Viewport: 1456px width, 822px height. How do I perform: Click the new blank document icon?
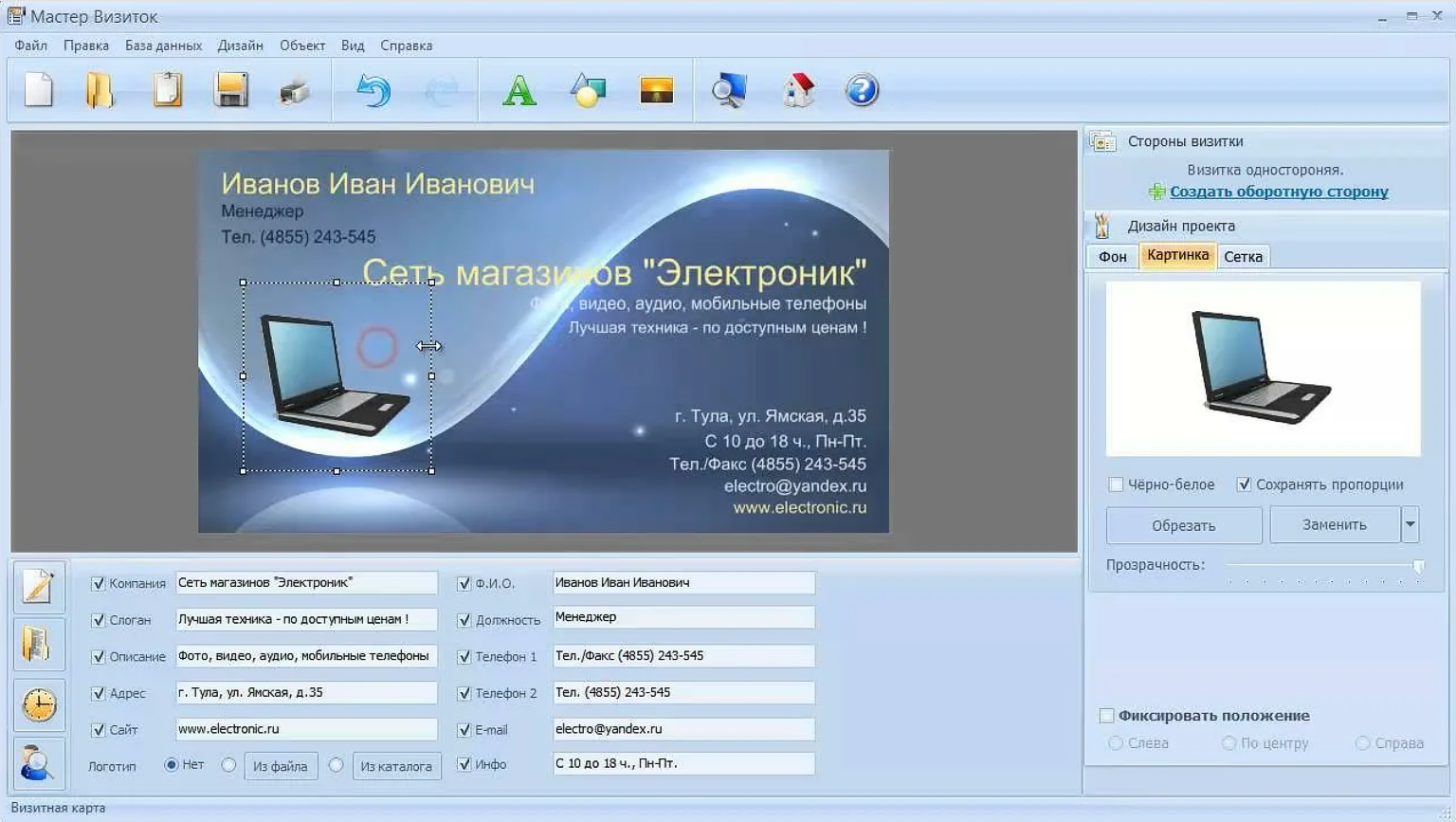[39, 91]
